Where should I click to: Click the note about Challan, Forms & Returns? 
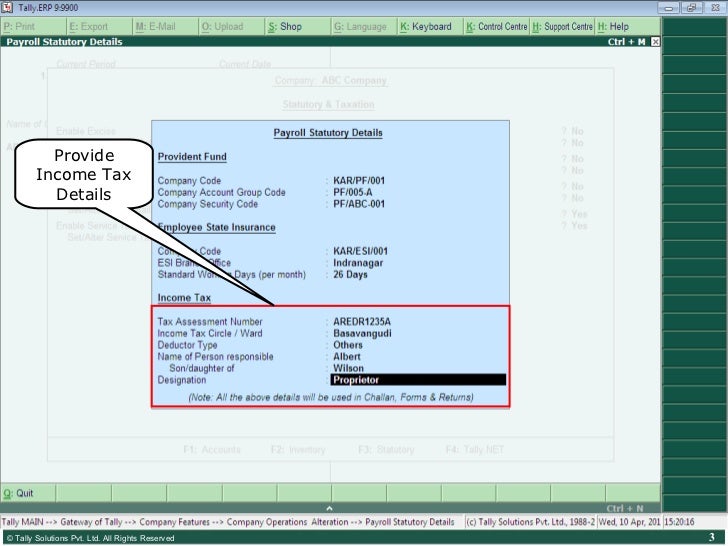coord(331,397)
